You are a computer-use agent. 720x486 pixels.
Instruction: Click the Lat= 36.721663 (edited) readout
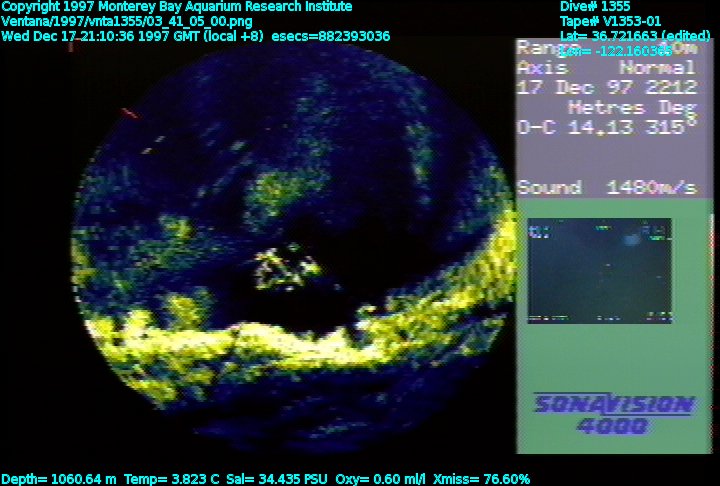(635, 36)
